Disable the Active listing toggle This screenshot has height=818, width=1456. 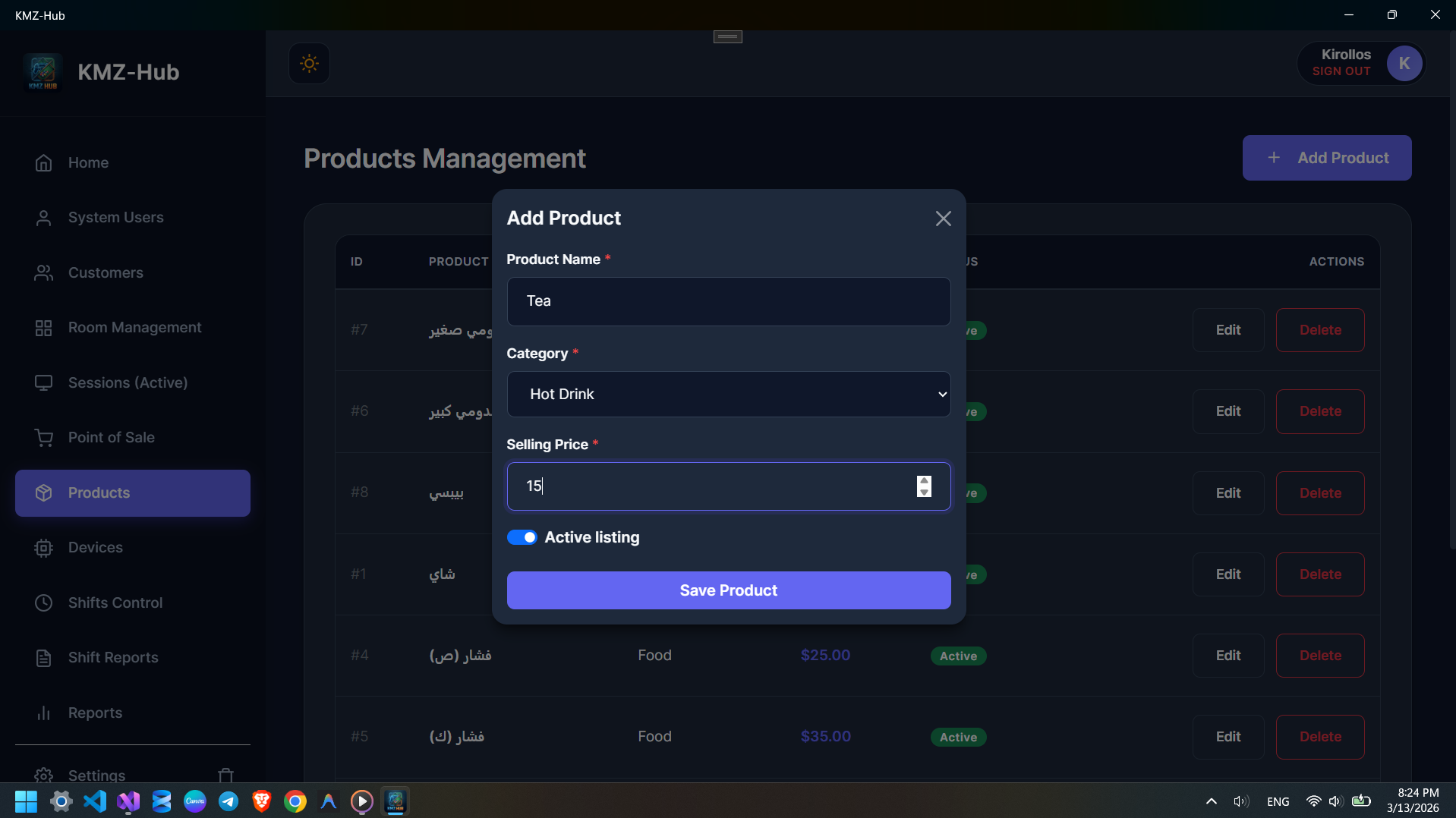pyautogui.click(x=522, y=537)
